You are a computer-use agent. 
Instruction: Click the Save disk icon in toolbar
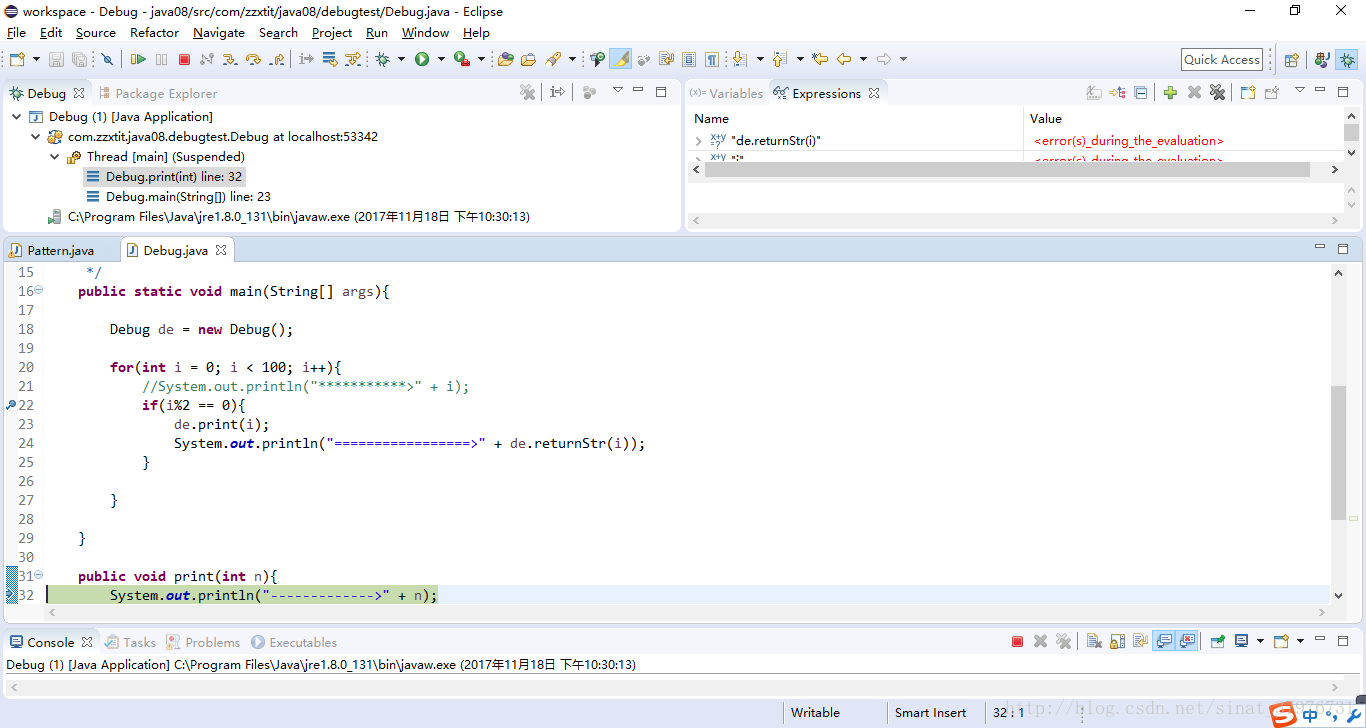[56, 59]
